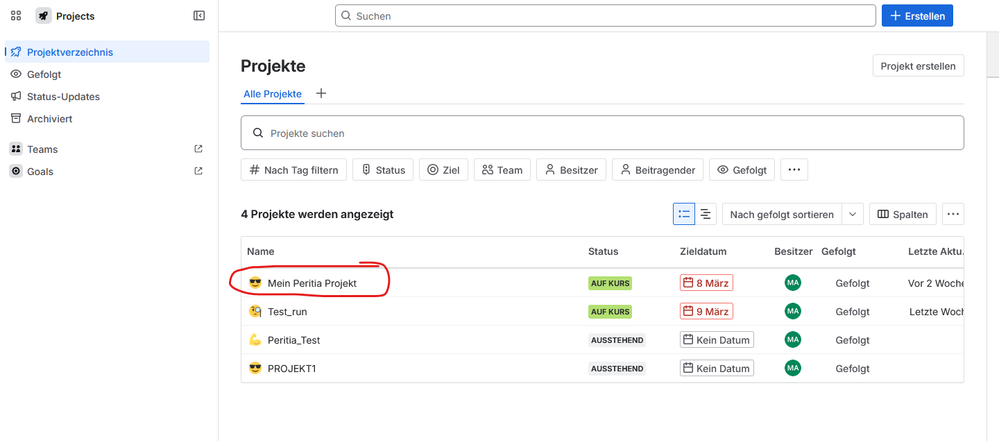
Task: Open Nach Tag filtern filter
Action: 294,170
